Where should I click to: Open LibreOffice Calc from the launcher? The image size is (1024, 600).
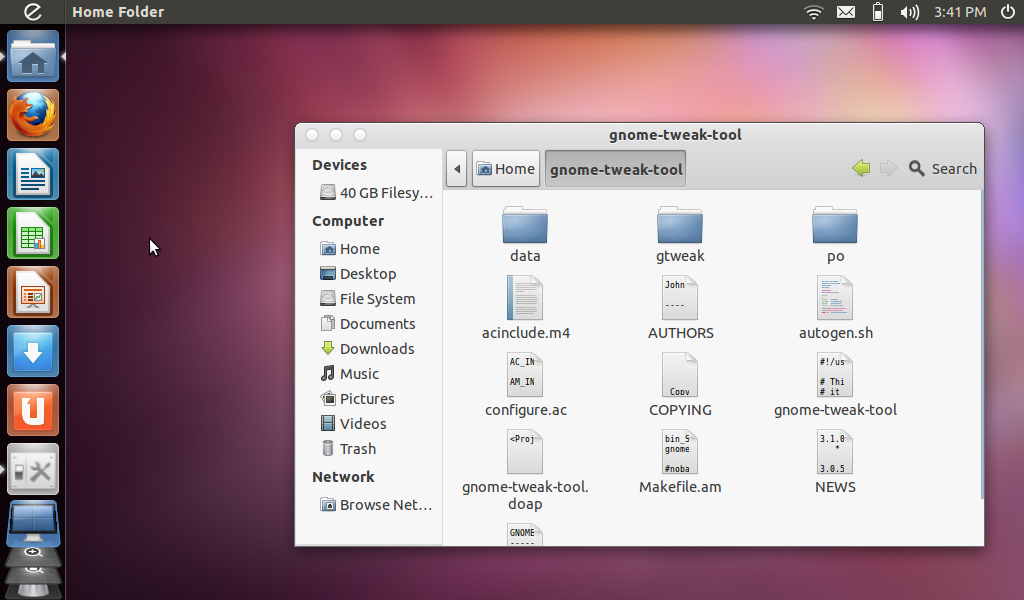click(33, 233)
